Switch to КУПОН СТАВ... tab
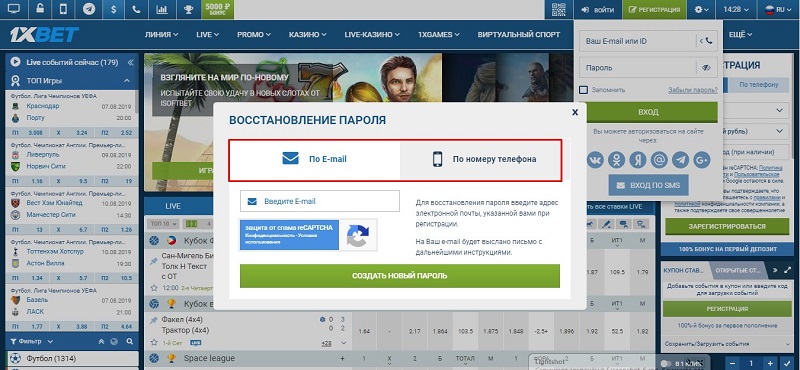Screen dimensions: 800x370 tap(684, 270)
